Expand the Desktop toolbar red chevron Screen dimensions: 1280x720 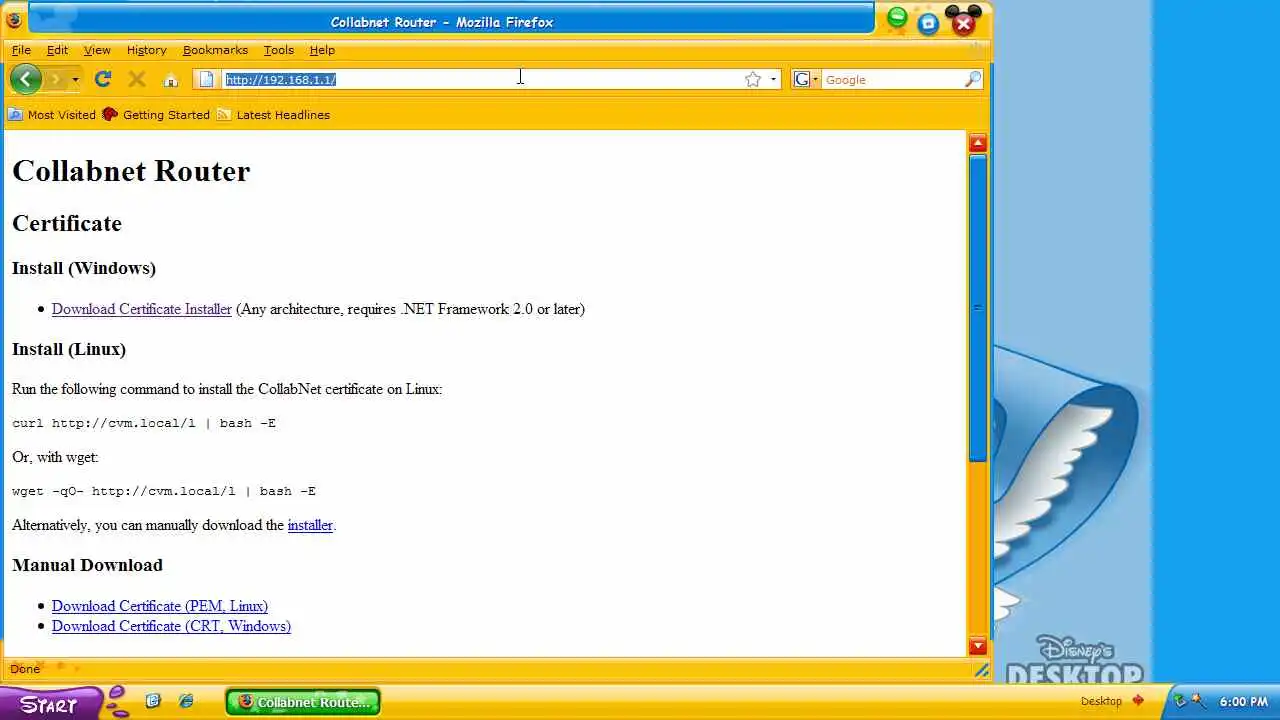(1138, 701)
